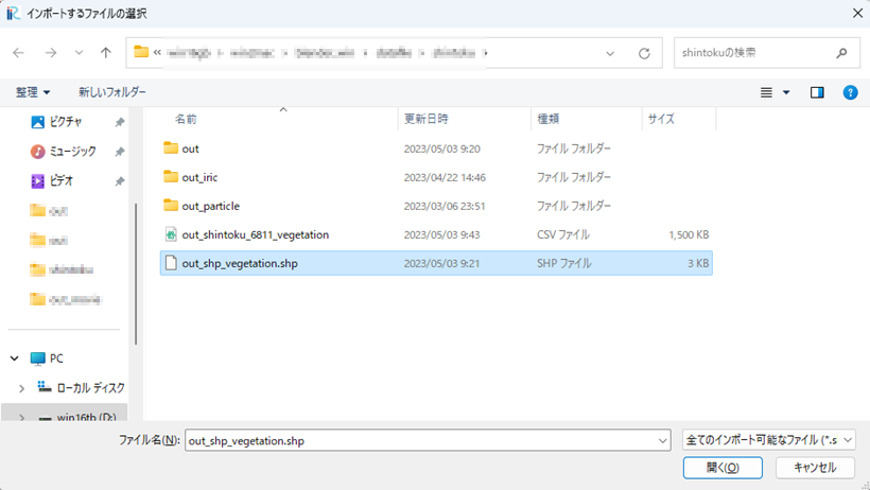Click the address bar folder icon
Viewport: 870px width, 490px height.
pos(141,52)
